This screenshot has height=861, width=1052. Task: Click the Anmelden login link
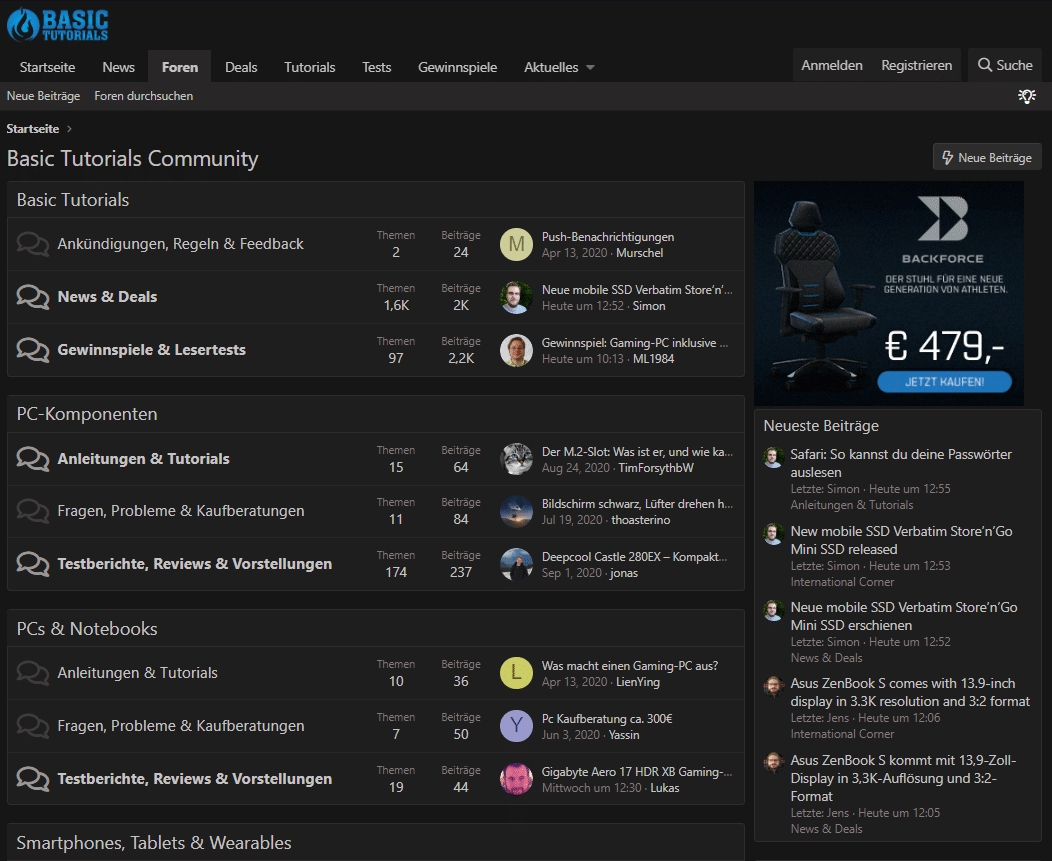(832, 65)
